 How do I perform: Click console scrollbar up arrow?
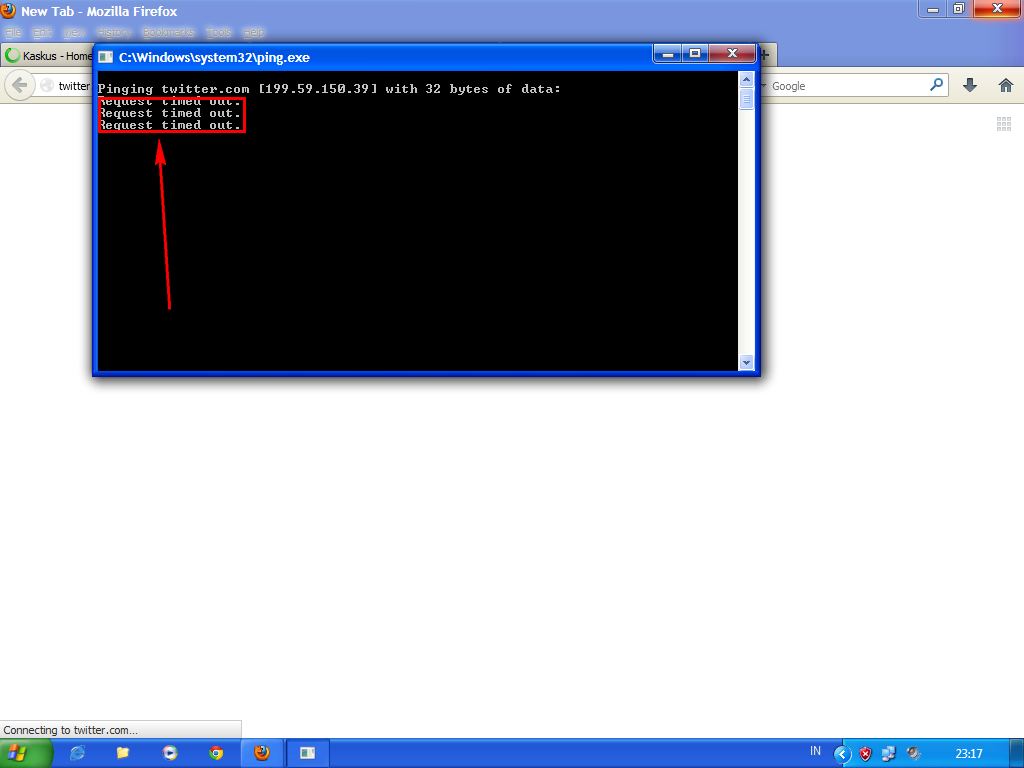746,80
